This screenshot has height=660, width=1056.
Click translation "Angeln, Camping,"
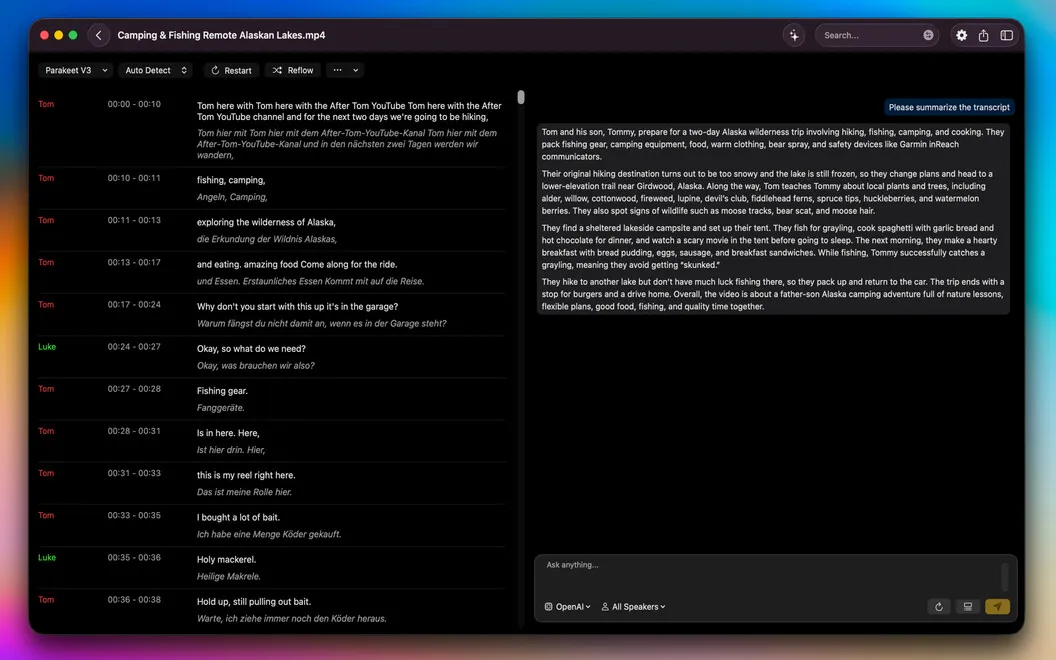click(x=232, y=197)
